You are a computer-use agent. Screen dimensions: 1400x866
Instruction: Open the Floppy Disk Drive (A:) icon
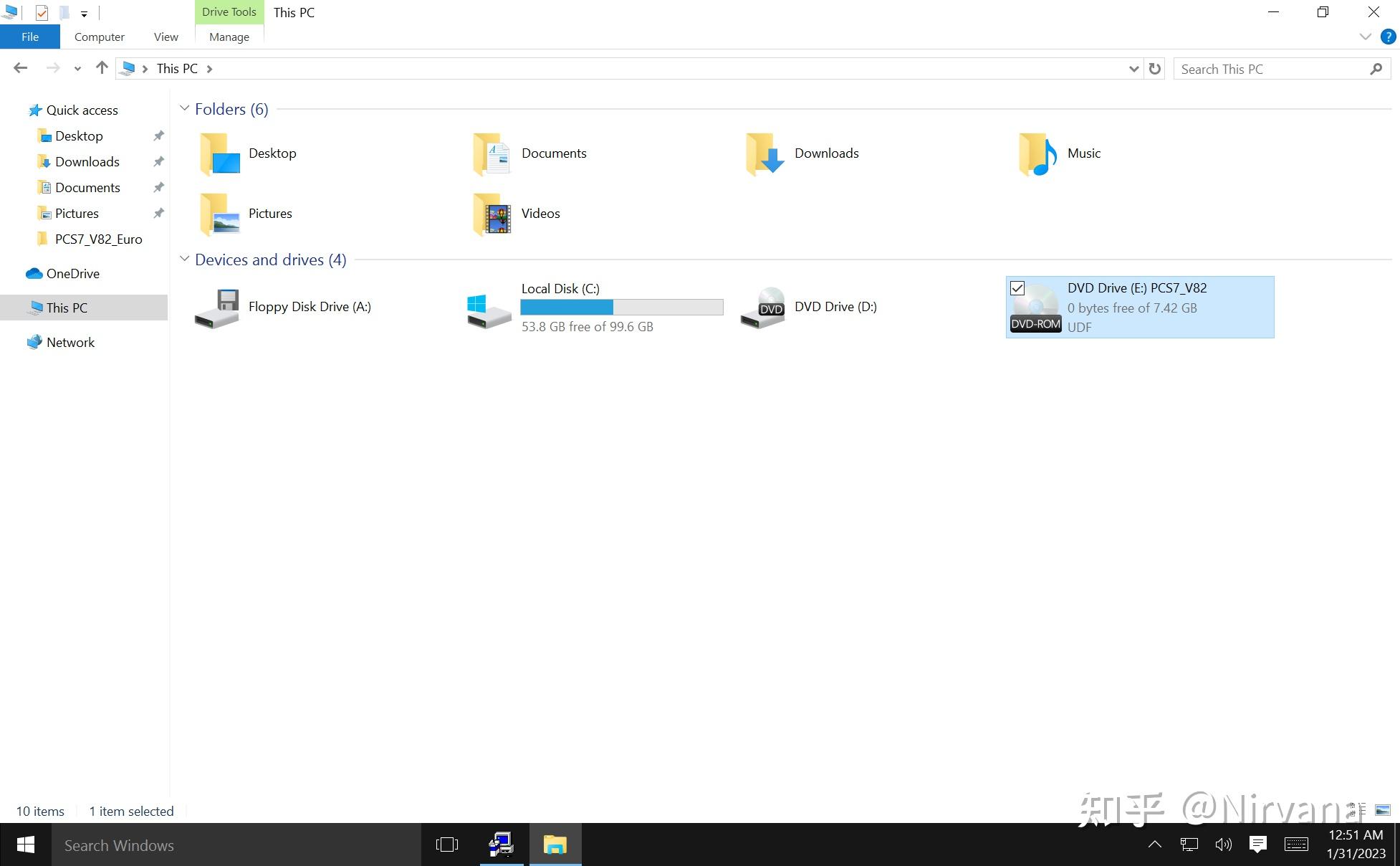[x=216, y=308]
